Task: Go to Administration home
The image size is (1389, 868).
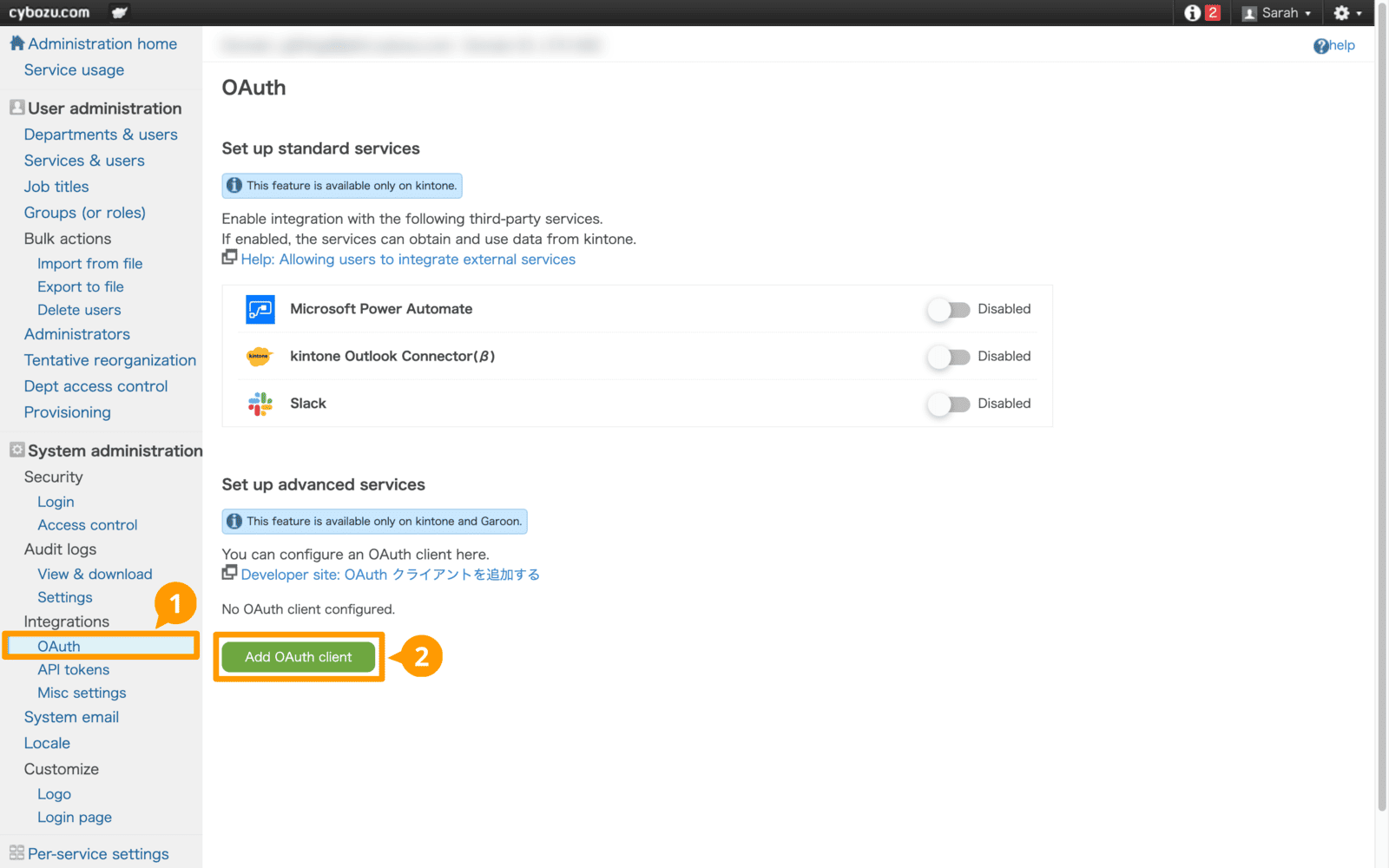Action: click(x=102, y=43)
